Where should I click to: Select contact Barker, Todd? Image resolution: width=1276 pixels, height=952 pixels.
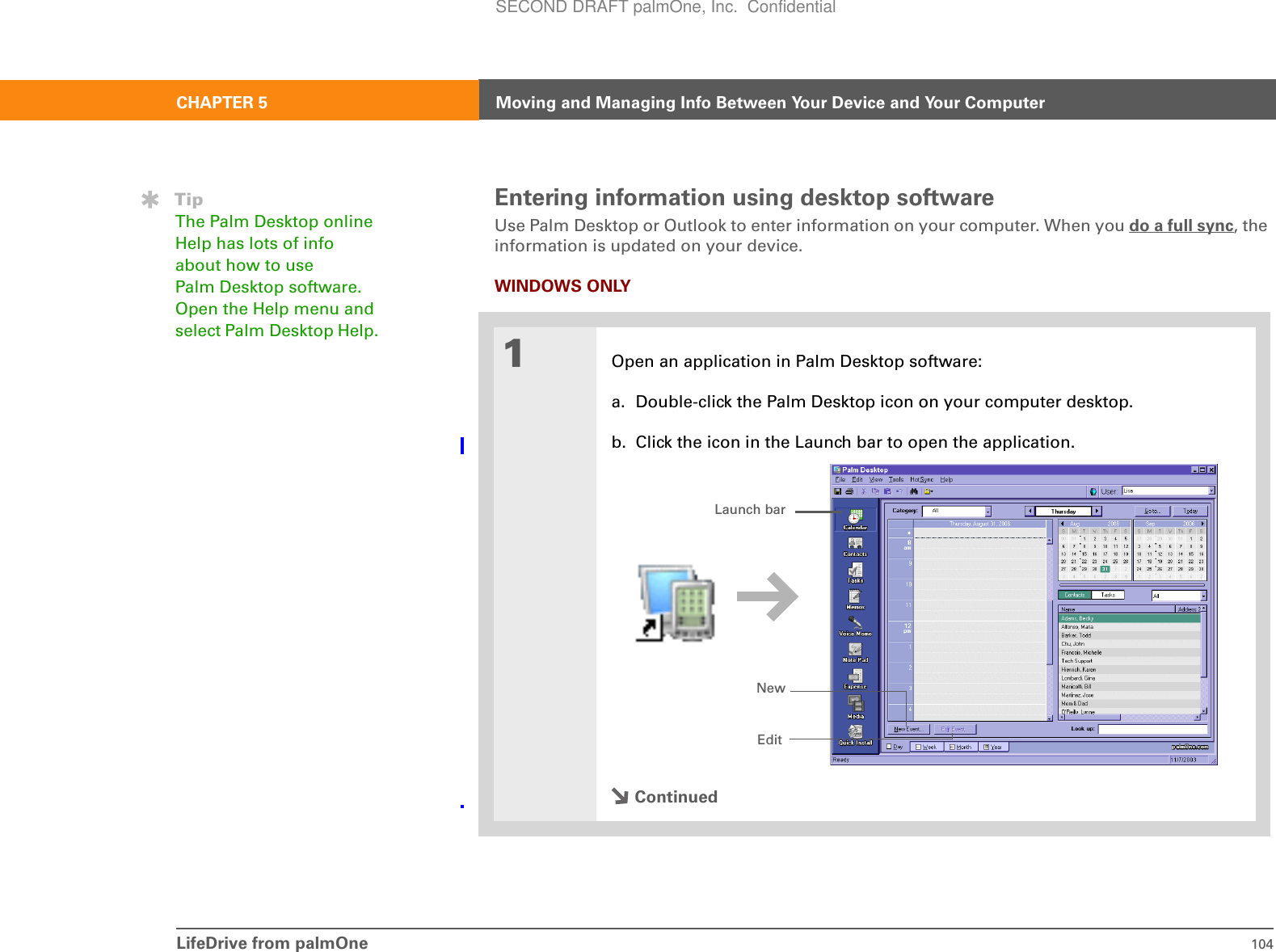coord(1129,635)
